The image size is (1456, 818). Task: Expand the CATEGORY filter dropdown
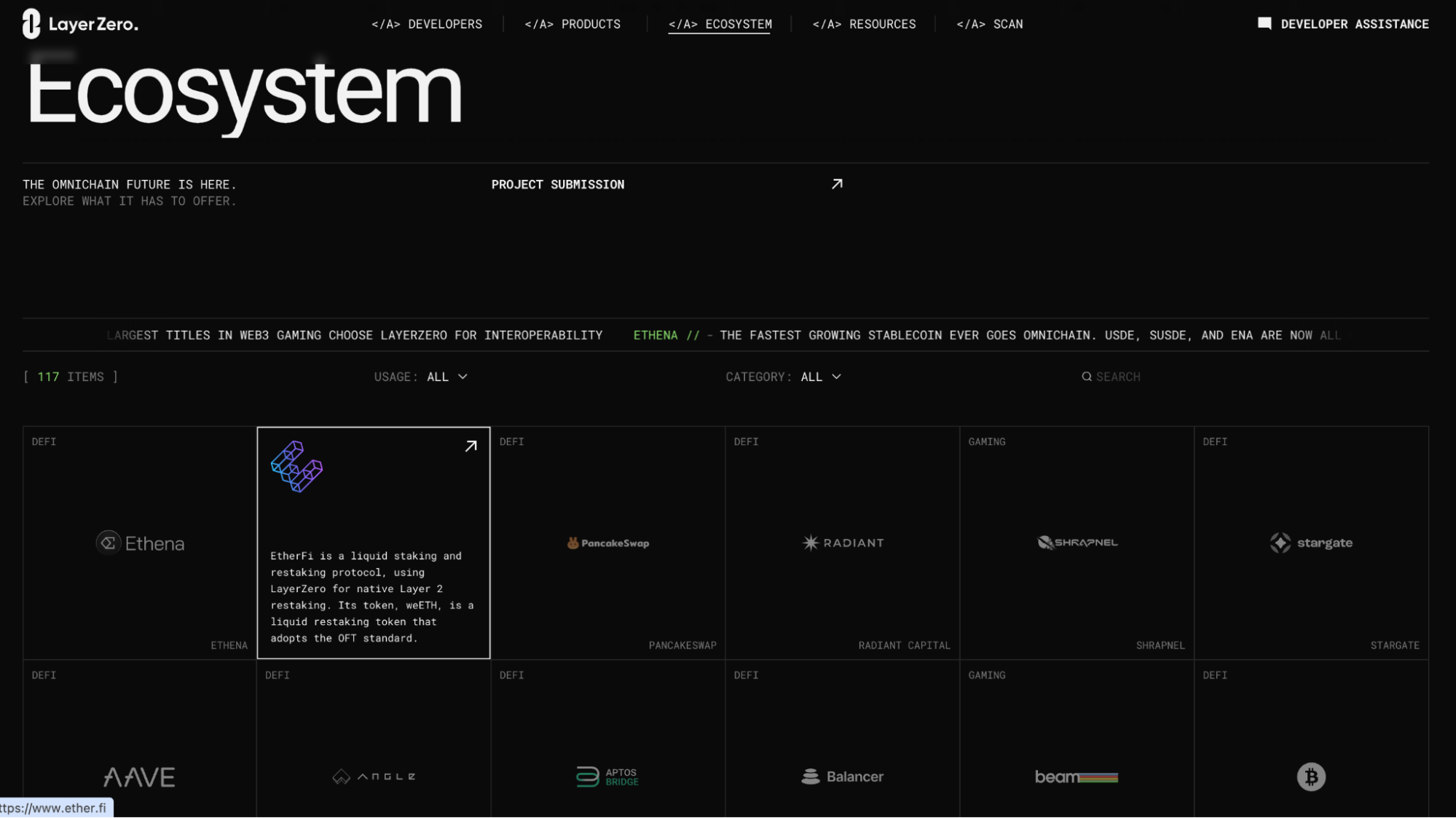coord(821,377)
